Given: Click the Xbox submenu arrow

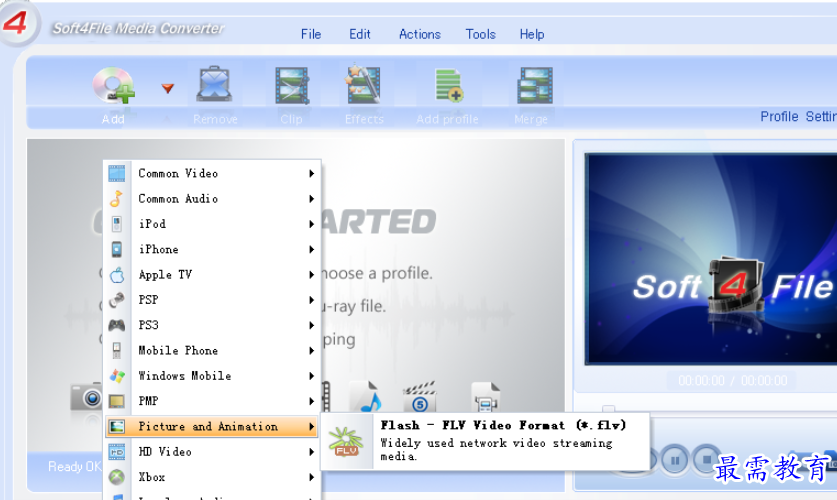Looking at the screenshot, I should tap(311, 477).
